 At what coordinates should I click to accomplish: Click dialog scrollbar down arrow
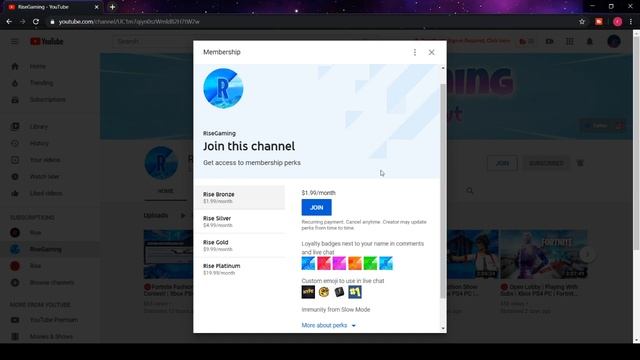[443, 328]
